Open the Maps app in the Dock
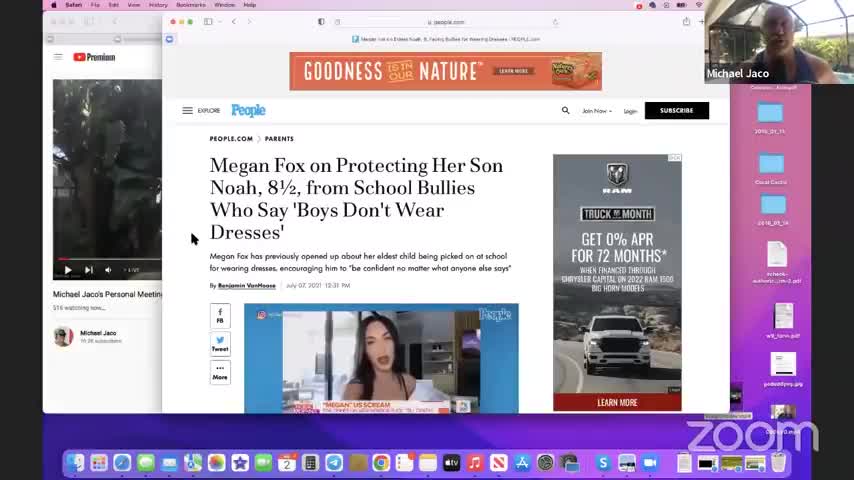 pyautogui.click(x=193, y=463)
